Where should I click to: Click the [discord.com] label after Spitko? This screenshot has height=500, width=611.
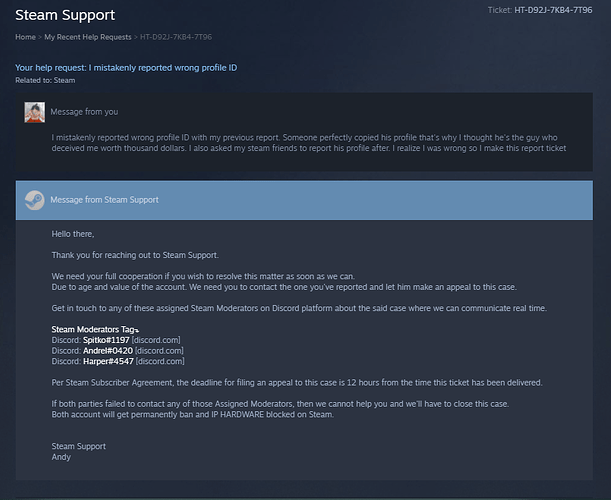point(156,340)
